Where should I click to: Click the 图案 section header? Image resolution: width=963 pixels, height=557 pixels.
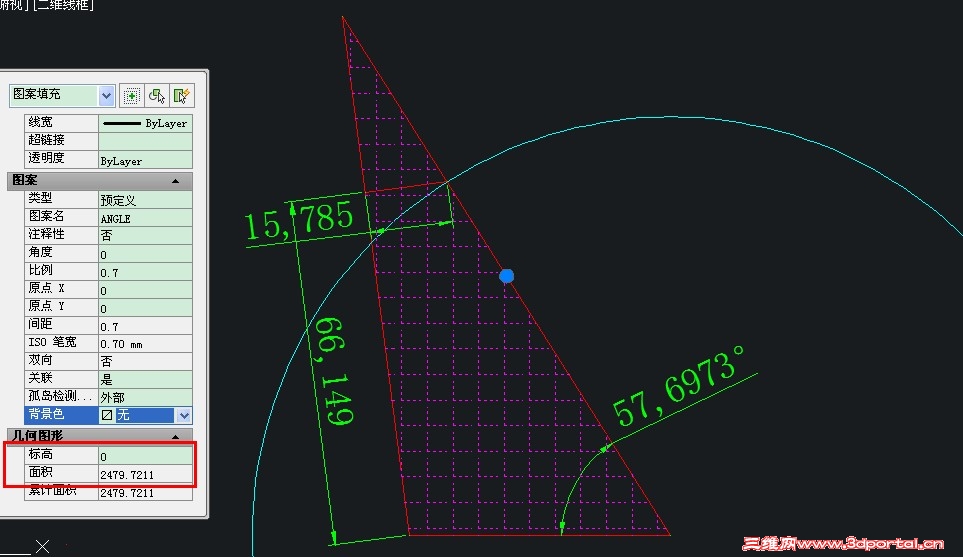click(x=99, y=181)
